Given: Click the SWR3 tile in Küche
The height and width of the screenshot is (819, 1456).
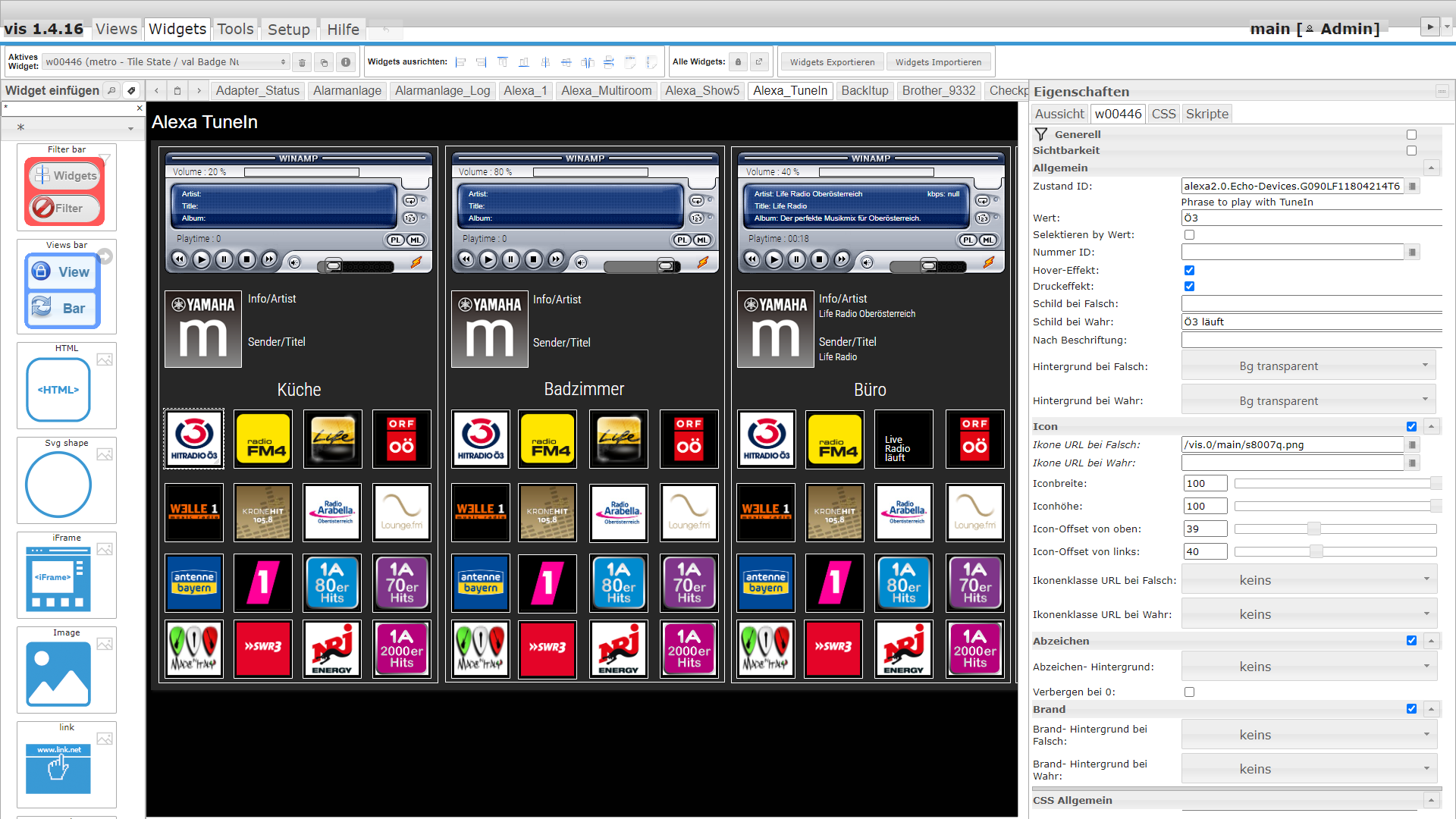Looking at the screenshot, I should pos(263,648).
